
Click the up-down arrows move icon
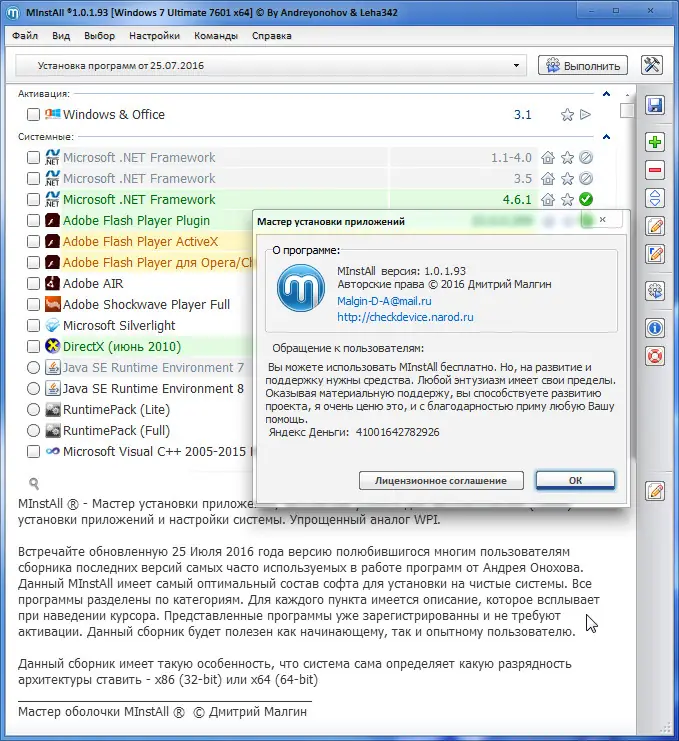655,198
